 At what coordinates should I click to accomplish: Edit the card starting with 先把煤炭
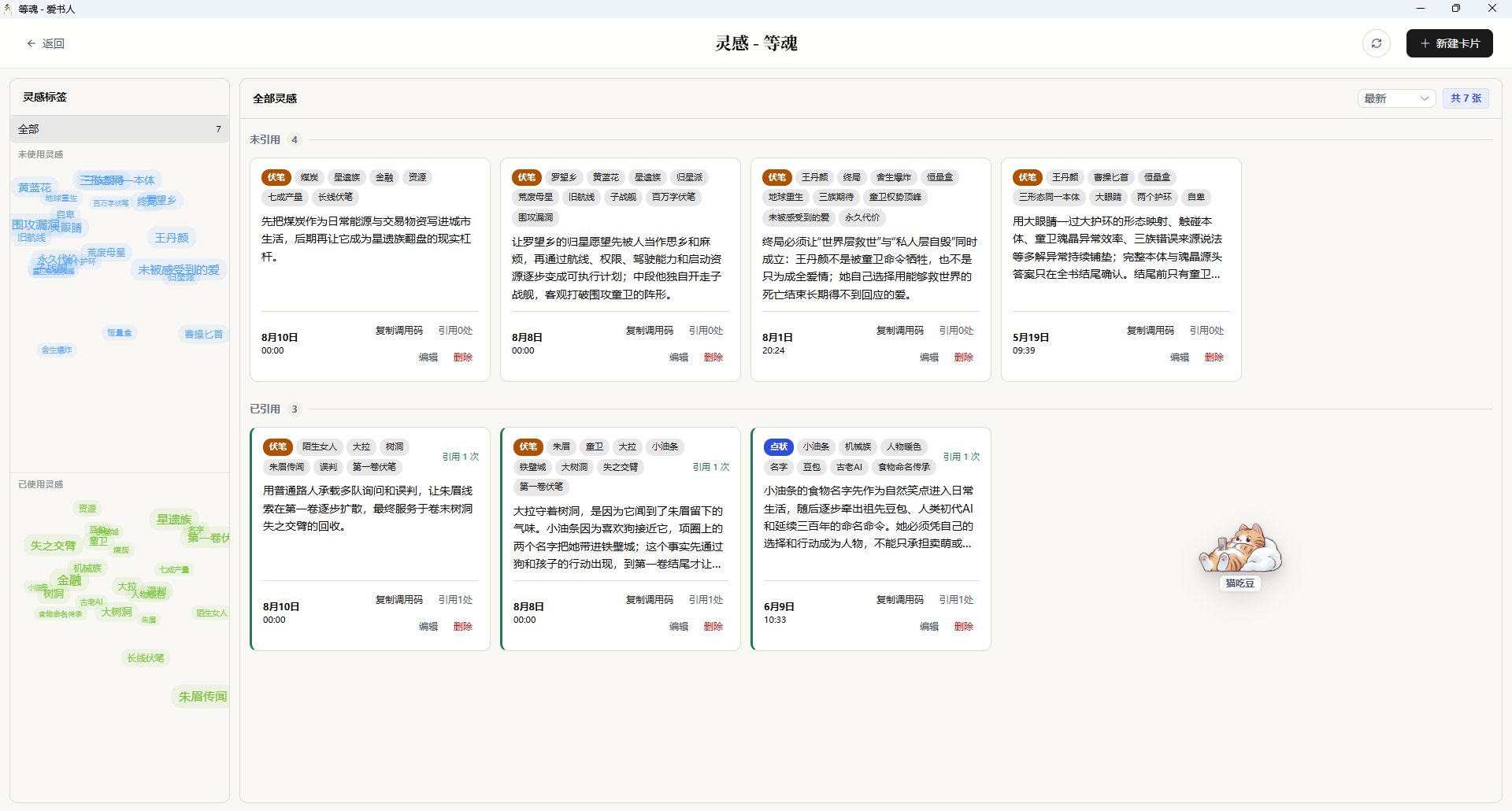click(428, 357)
